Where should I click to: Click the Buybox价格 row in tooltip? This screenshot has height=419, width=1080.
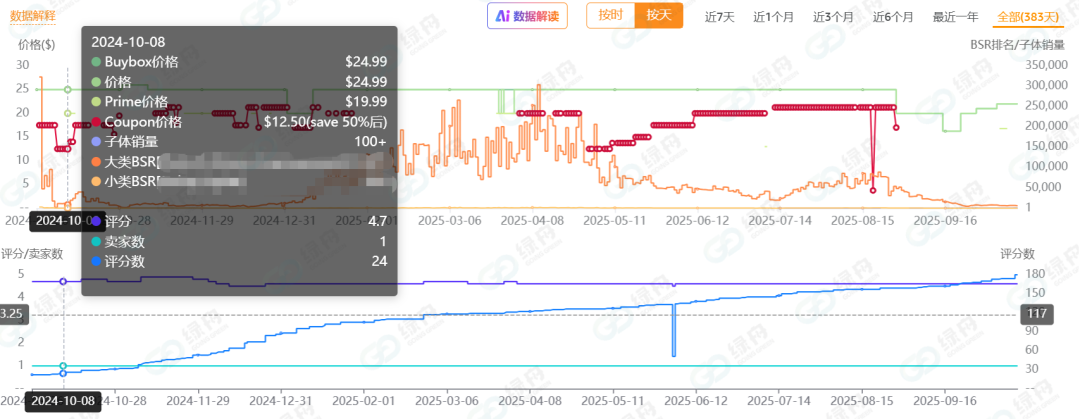tap(239, 61)
